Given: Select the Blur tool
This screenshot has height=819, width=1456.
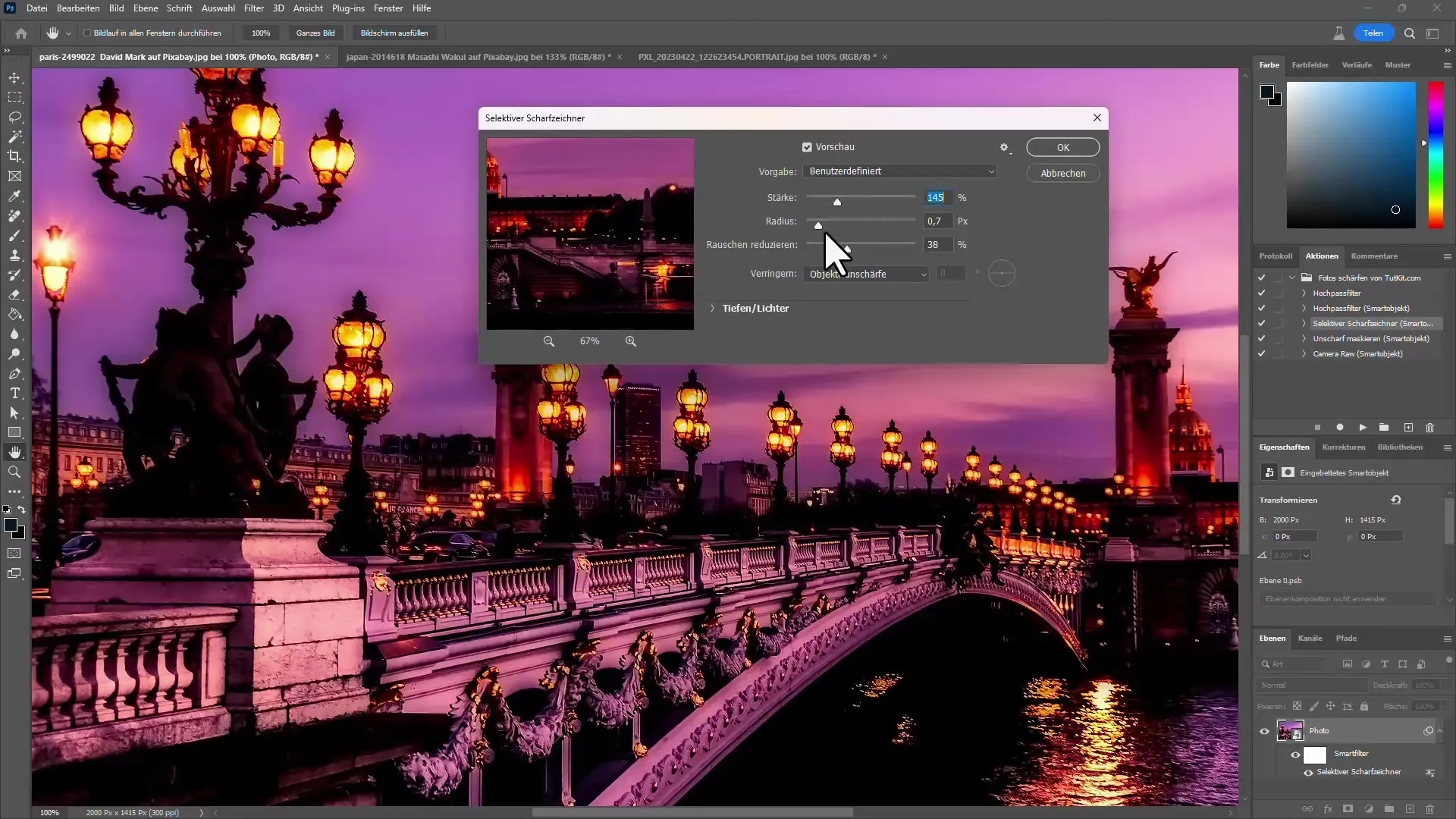Looking at the screenshot, I should point(14,334).
